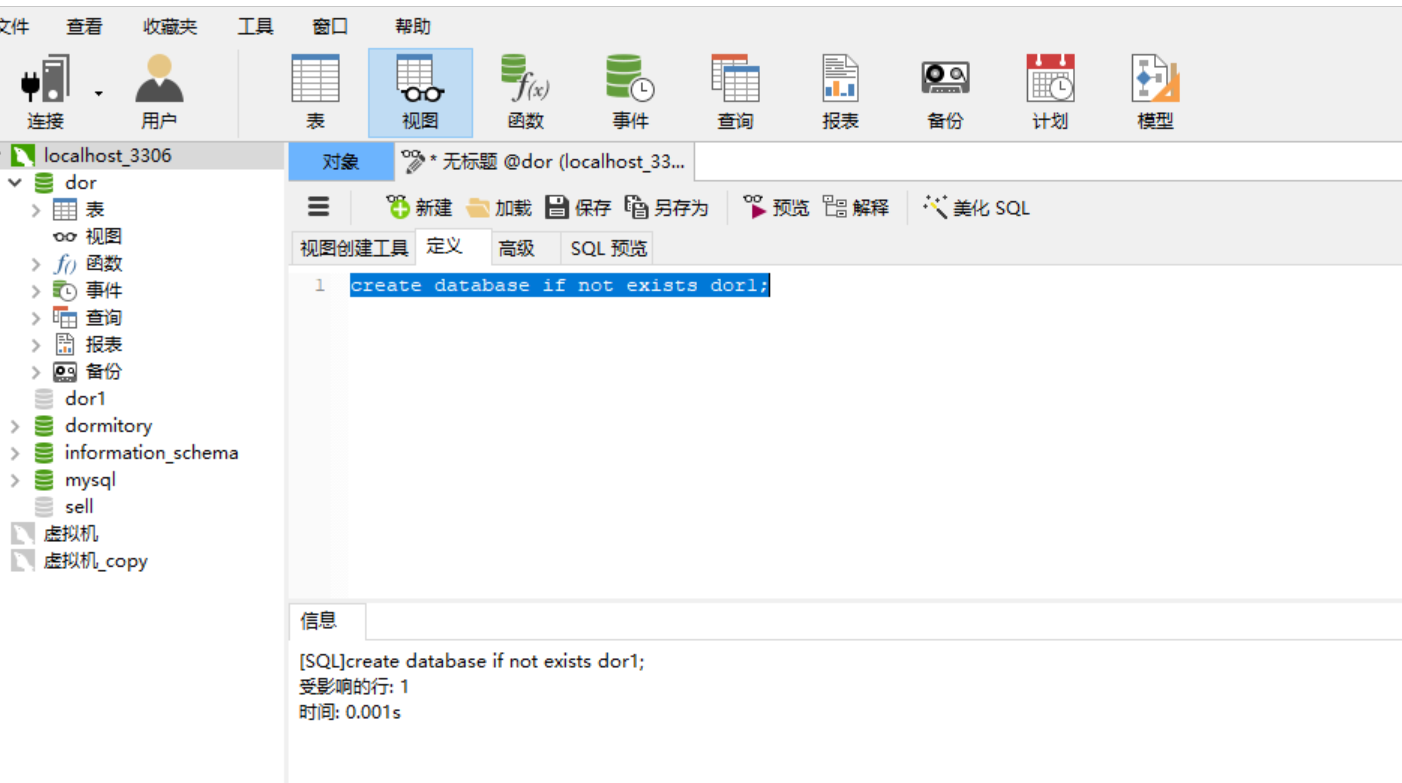Run 美化 SQL to beautify the query

click(975, 207)
